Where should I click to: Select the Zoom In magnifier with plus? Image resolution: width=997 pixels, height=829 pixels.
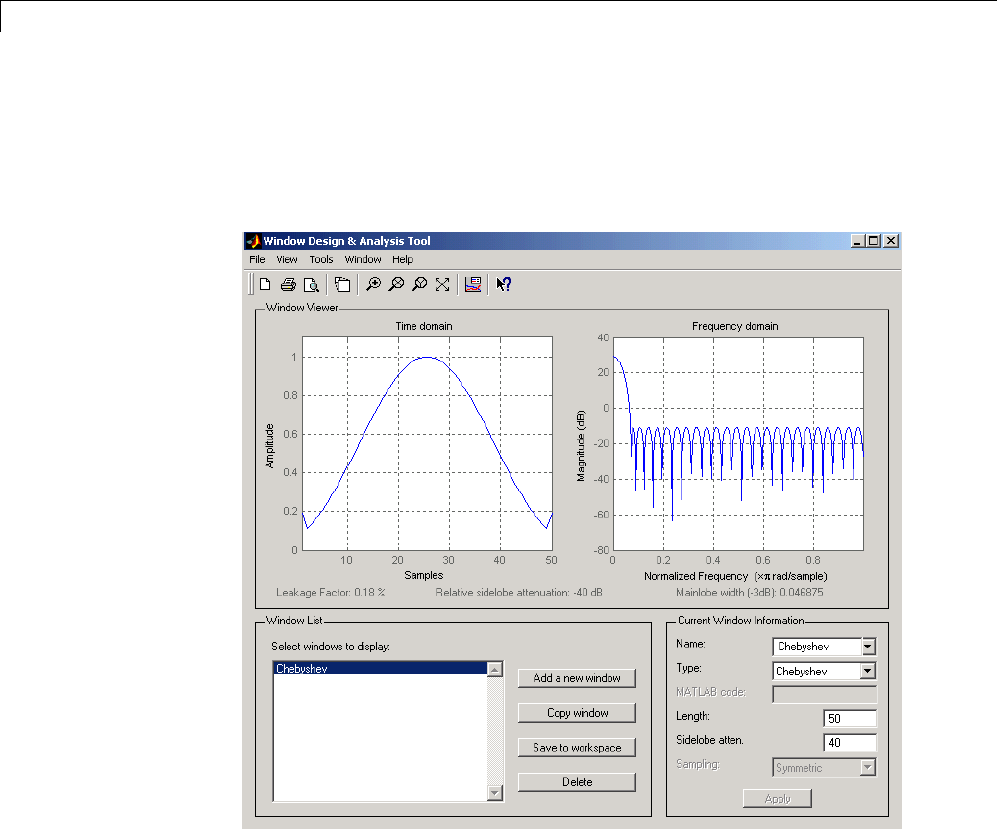(372, 284)
